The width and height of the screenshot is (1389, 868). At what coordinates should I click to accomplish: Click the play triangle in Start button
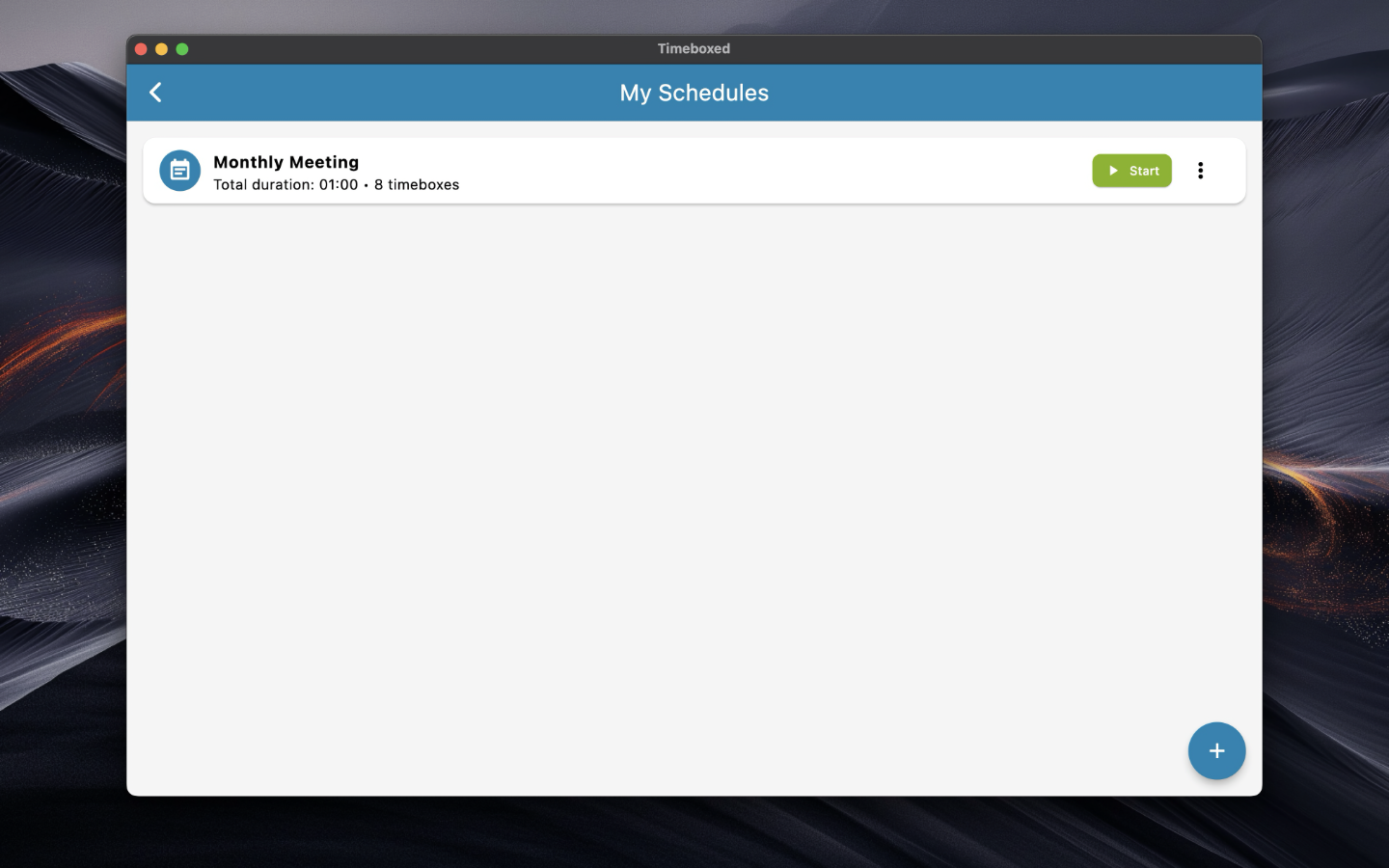tap(1113, 171)
